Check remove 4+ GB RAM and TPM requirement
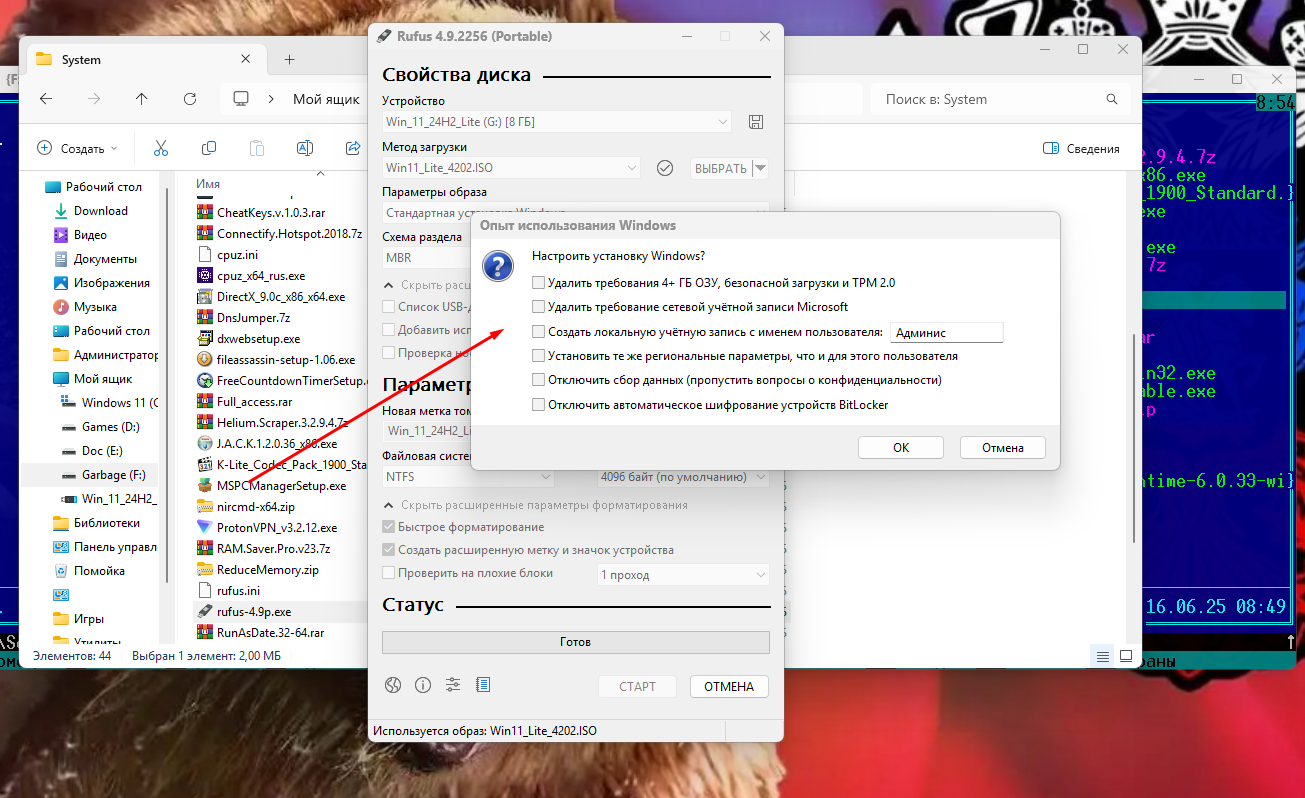The width and height of the screenshot is (1305, 798). [x=539, y=283]
